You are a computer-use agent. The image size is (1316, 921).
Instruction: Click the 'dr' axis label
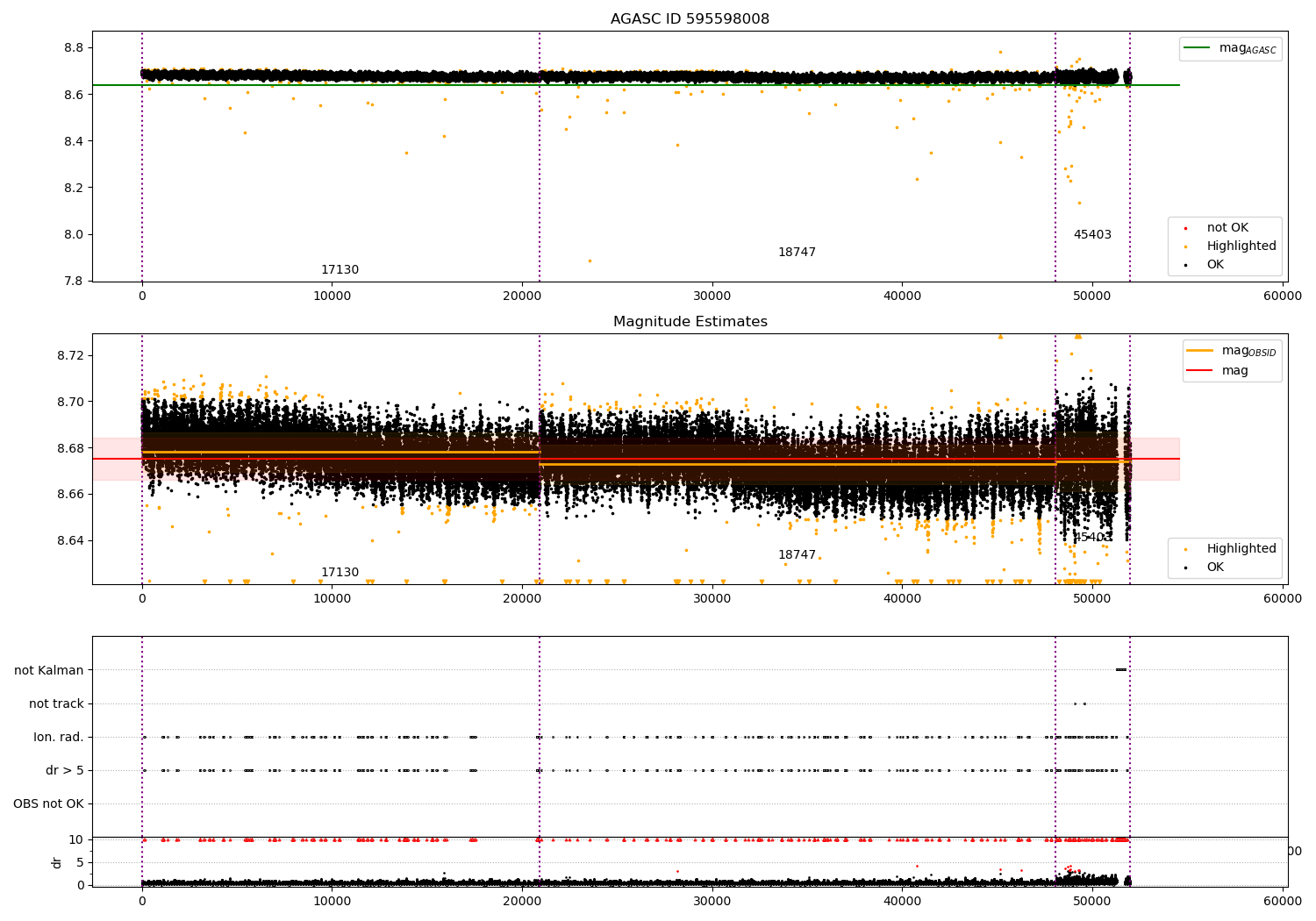pyautogui.click(x=57, y=863)
